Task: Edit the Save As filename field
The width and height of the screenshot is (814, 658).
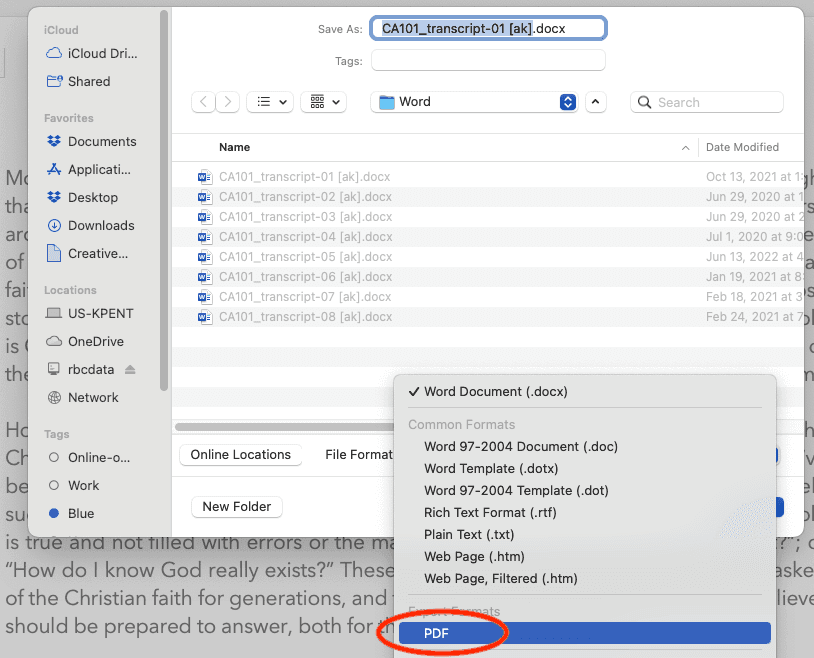Action: point(488,29)
